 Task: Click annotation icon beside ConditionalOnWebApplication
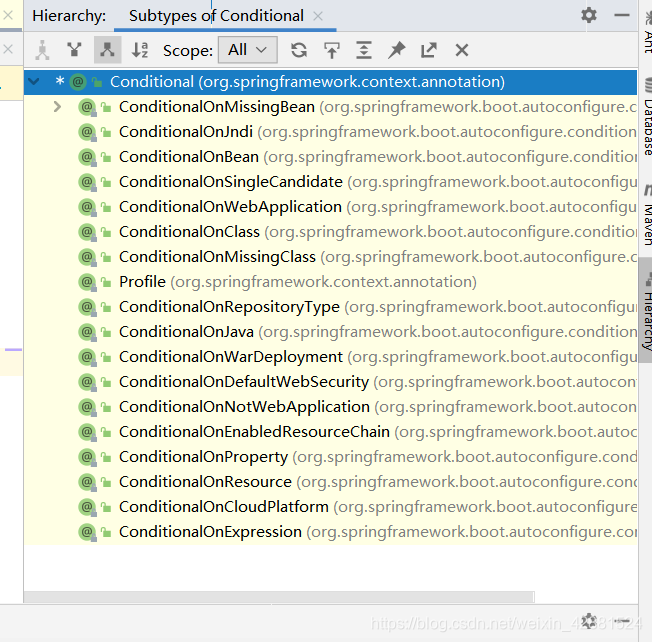(x=87, y=207)
